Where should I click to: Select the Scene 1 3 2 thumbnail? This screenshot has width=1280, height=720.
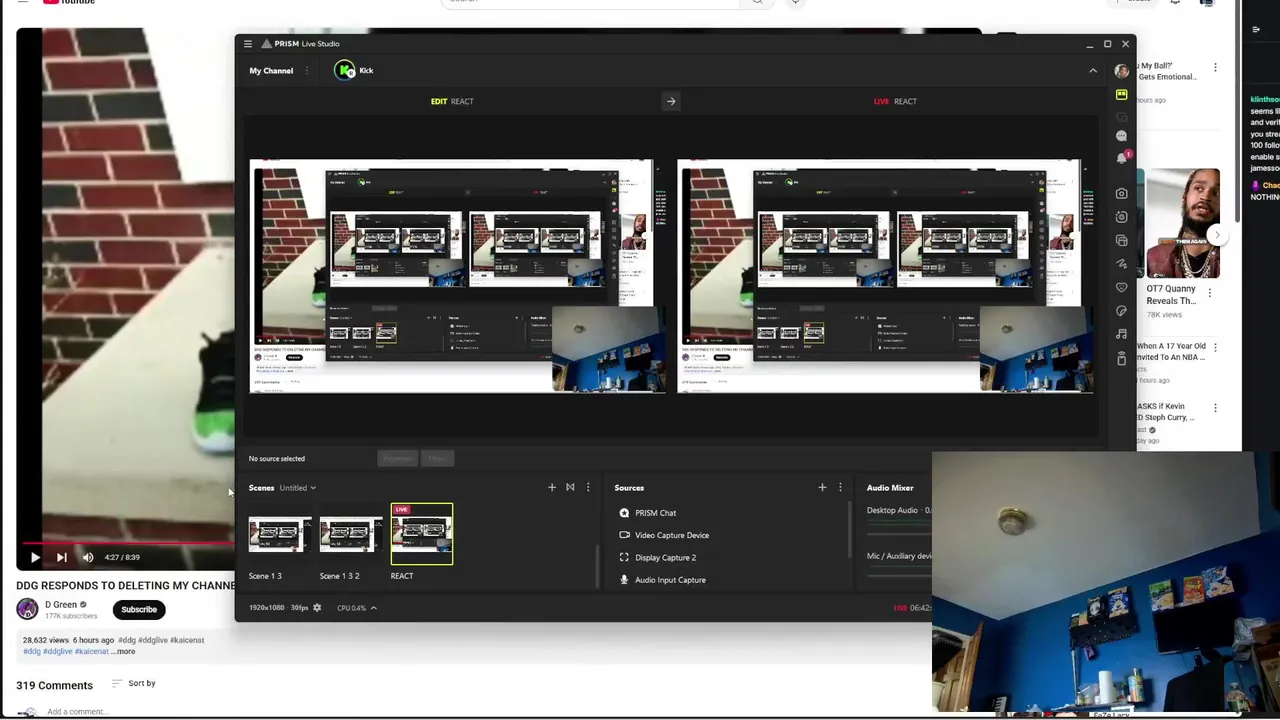click(350, 535)
